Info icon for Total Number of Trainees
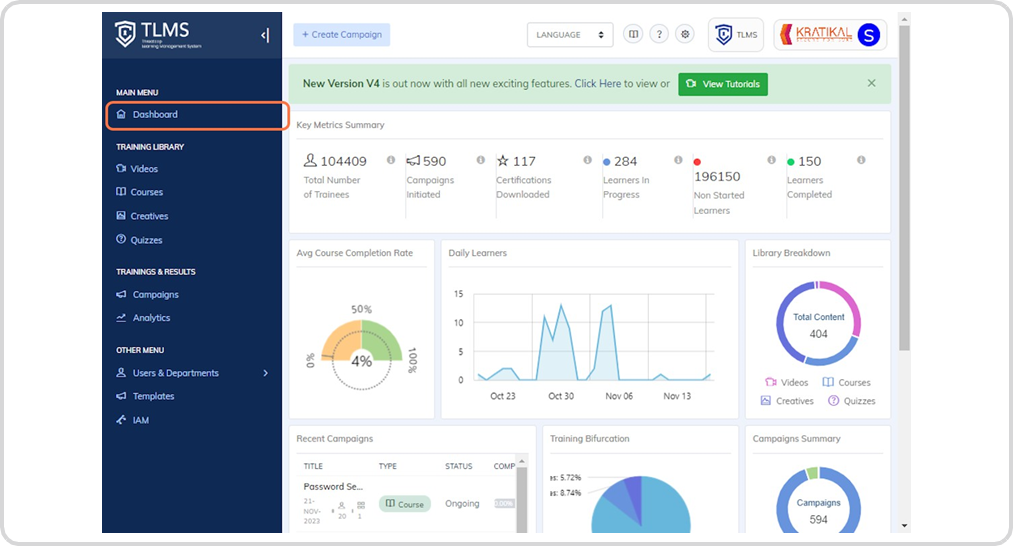 (391, 160)
